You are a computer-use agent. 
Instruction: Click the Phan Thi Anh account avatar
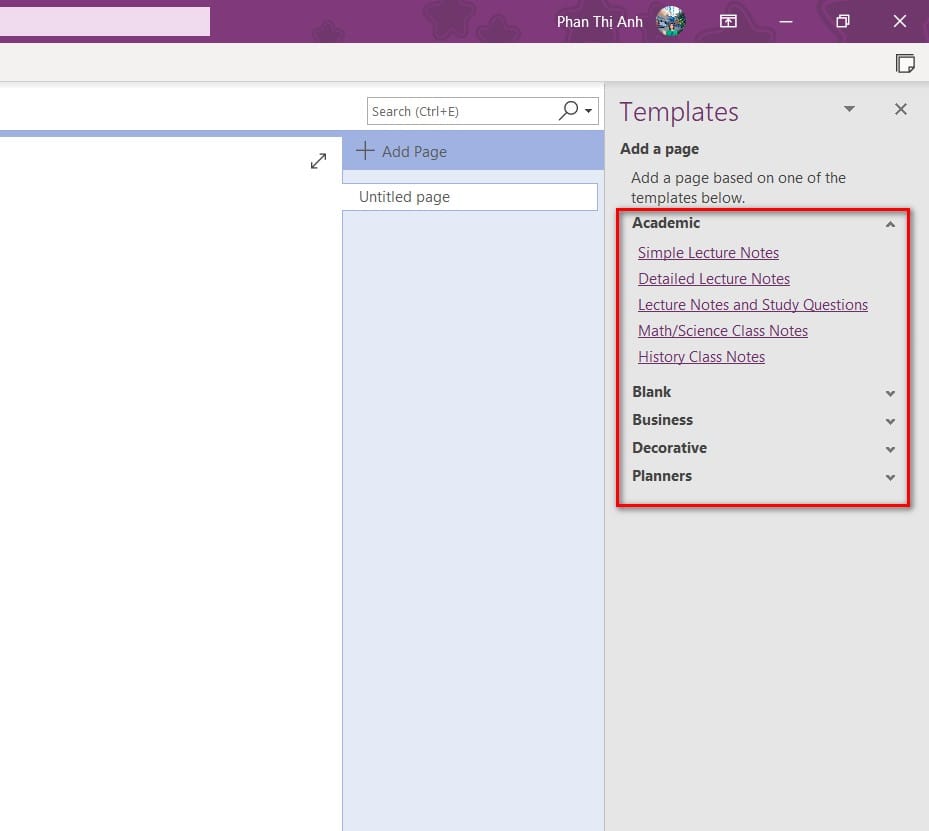671,21
